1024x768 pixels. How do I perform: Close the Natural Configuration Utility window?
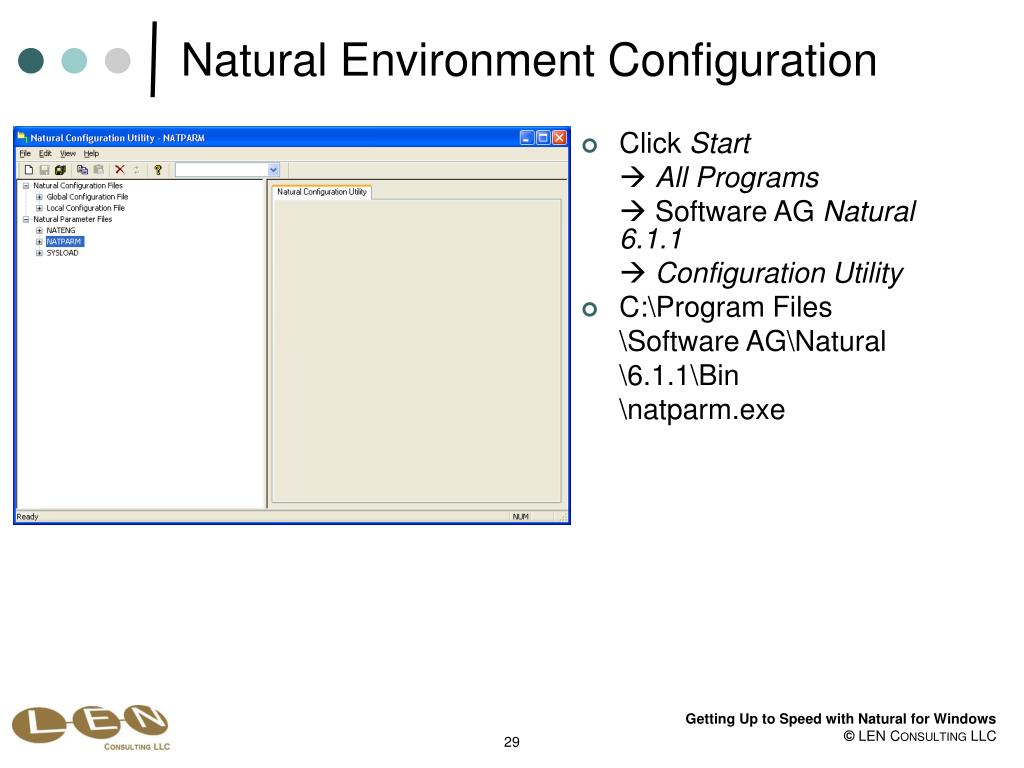[560, 138]
